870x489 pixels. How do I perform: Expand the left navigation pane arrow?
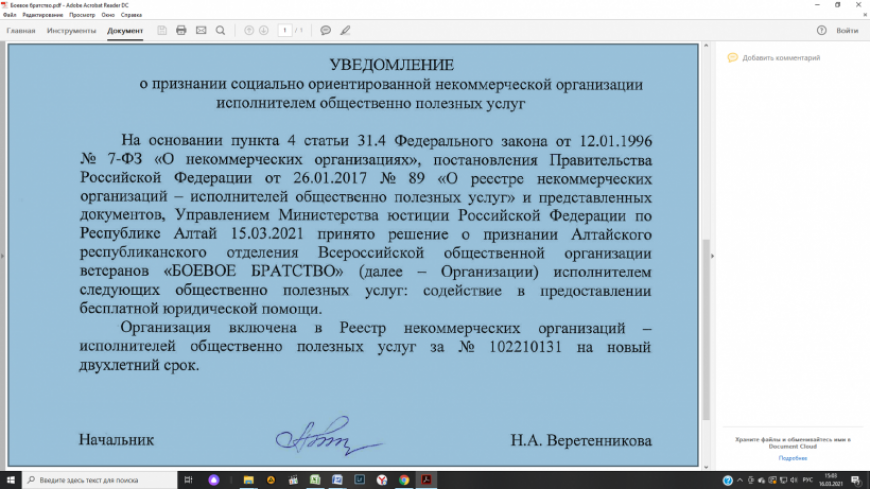[2, 256]
